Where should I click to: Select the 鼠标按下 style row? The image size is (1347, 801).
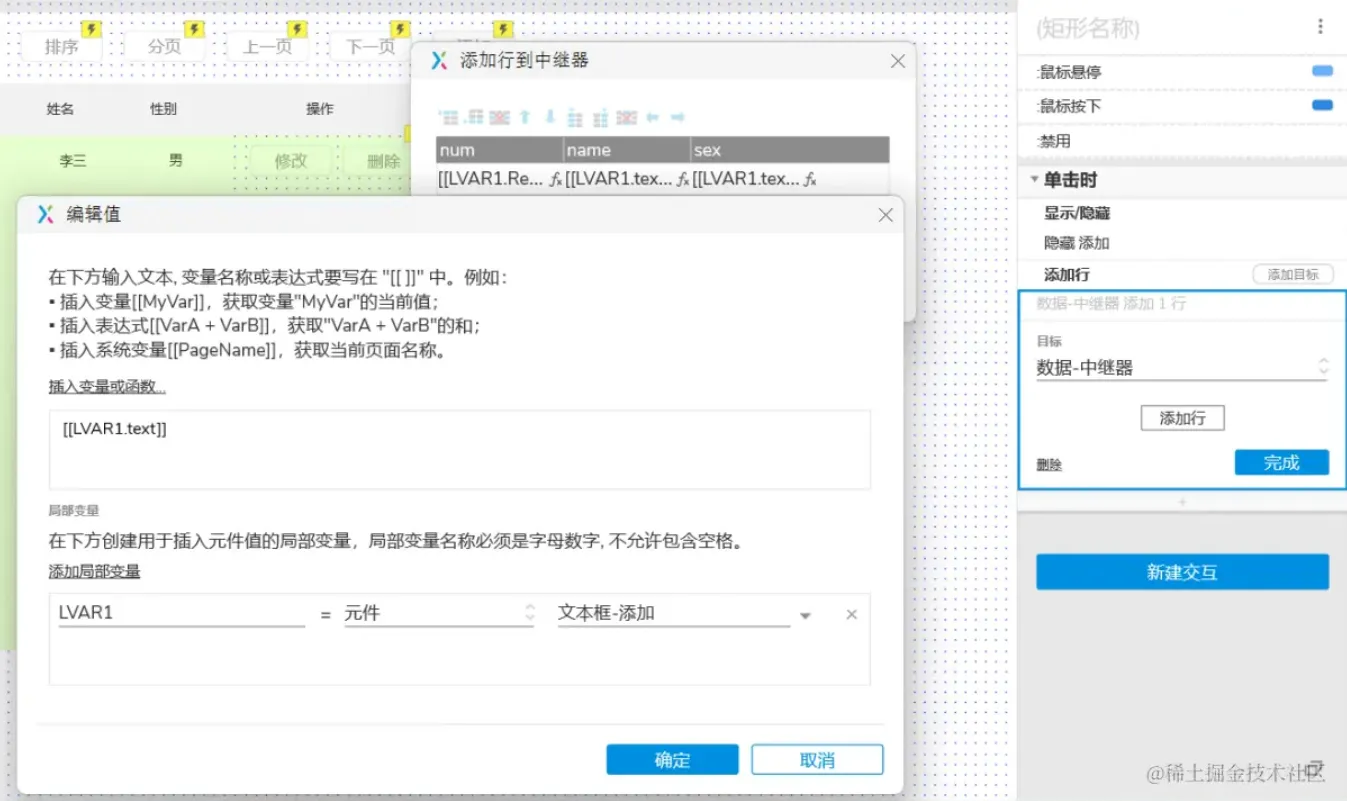click(x=1182, y=106)
